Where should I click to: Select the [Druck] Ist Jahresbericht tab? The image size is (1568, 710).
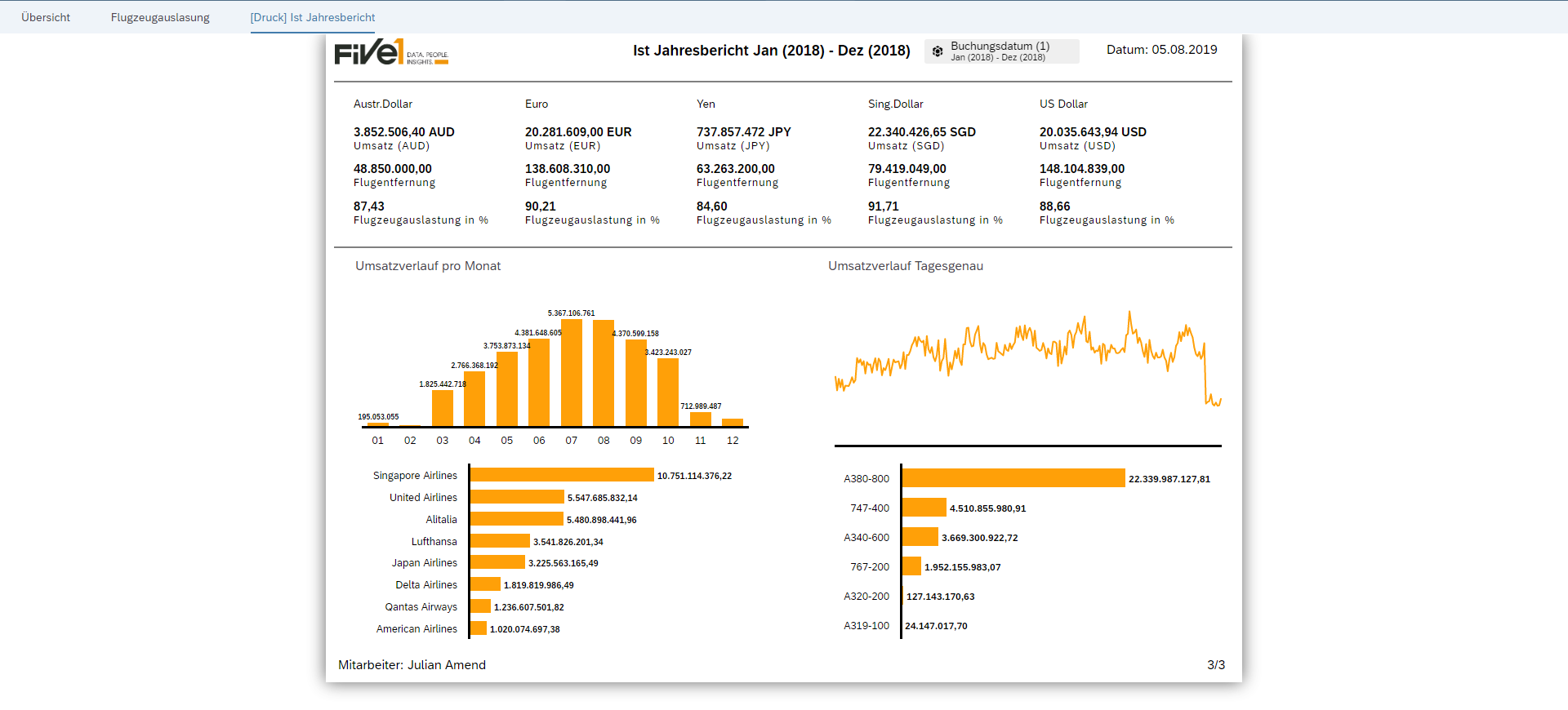point(313,17)
